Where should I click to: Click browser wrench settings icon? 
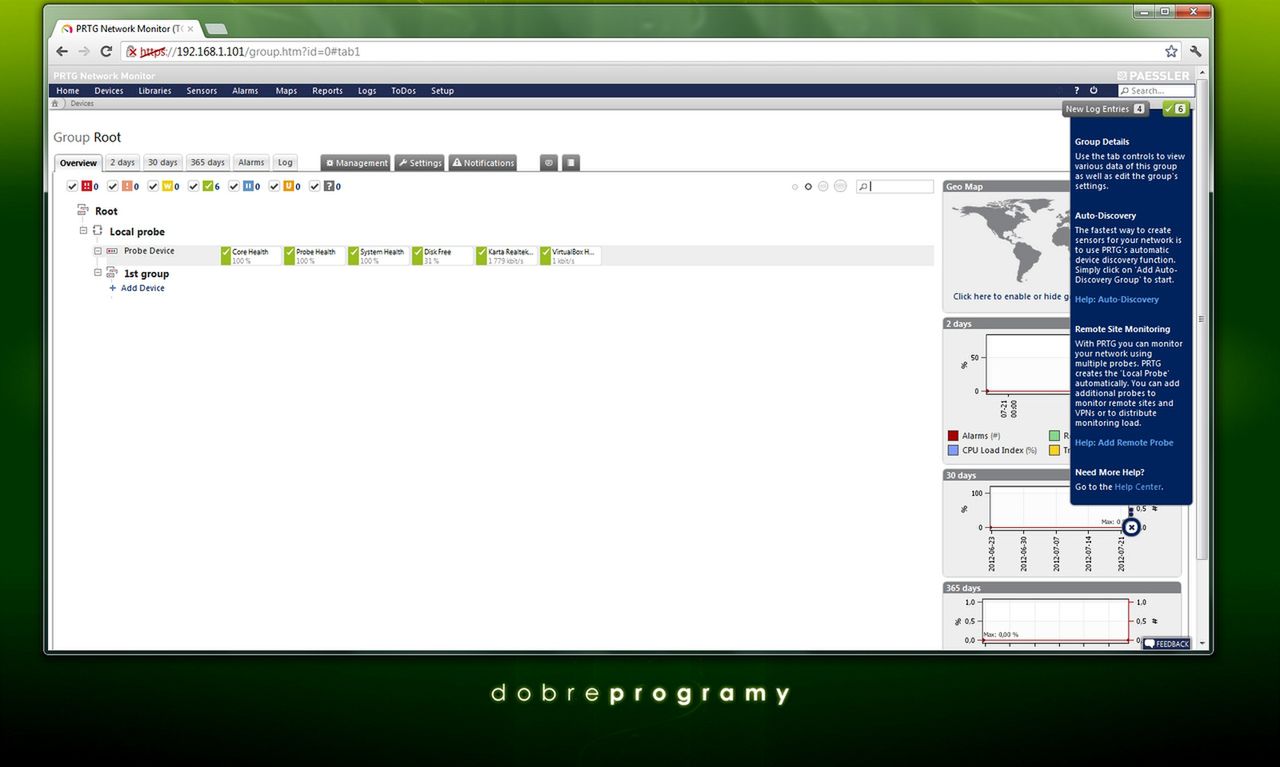click(1195, 51)
